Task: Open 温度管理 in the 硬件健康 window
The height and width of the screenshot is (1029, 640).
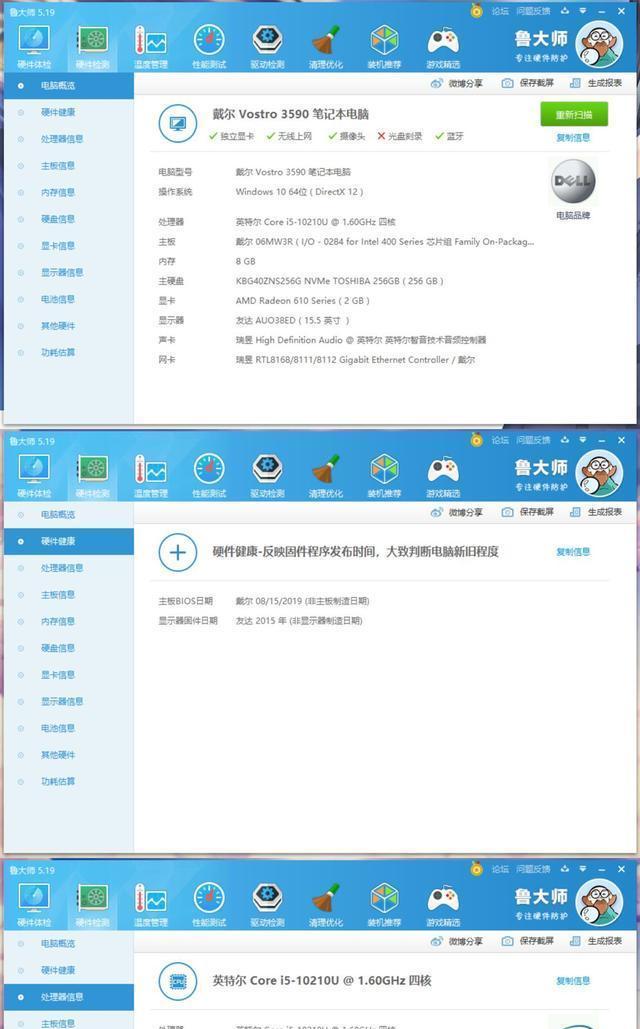Action: [x=150, y=475]
